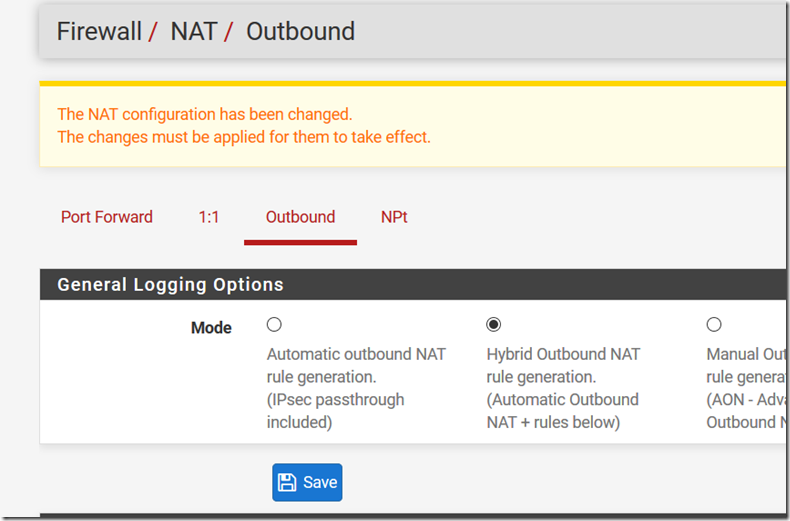Click Outbound in the page breadcrumb
The height and width of the screenshot is (521, 790).
coord(300,31)
